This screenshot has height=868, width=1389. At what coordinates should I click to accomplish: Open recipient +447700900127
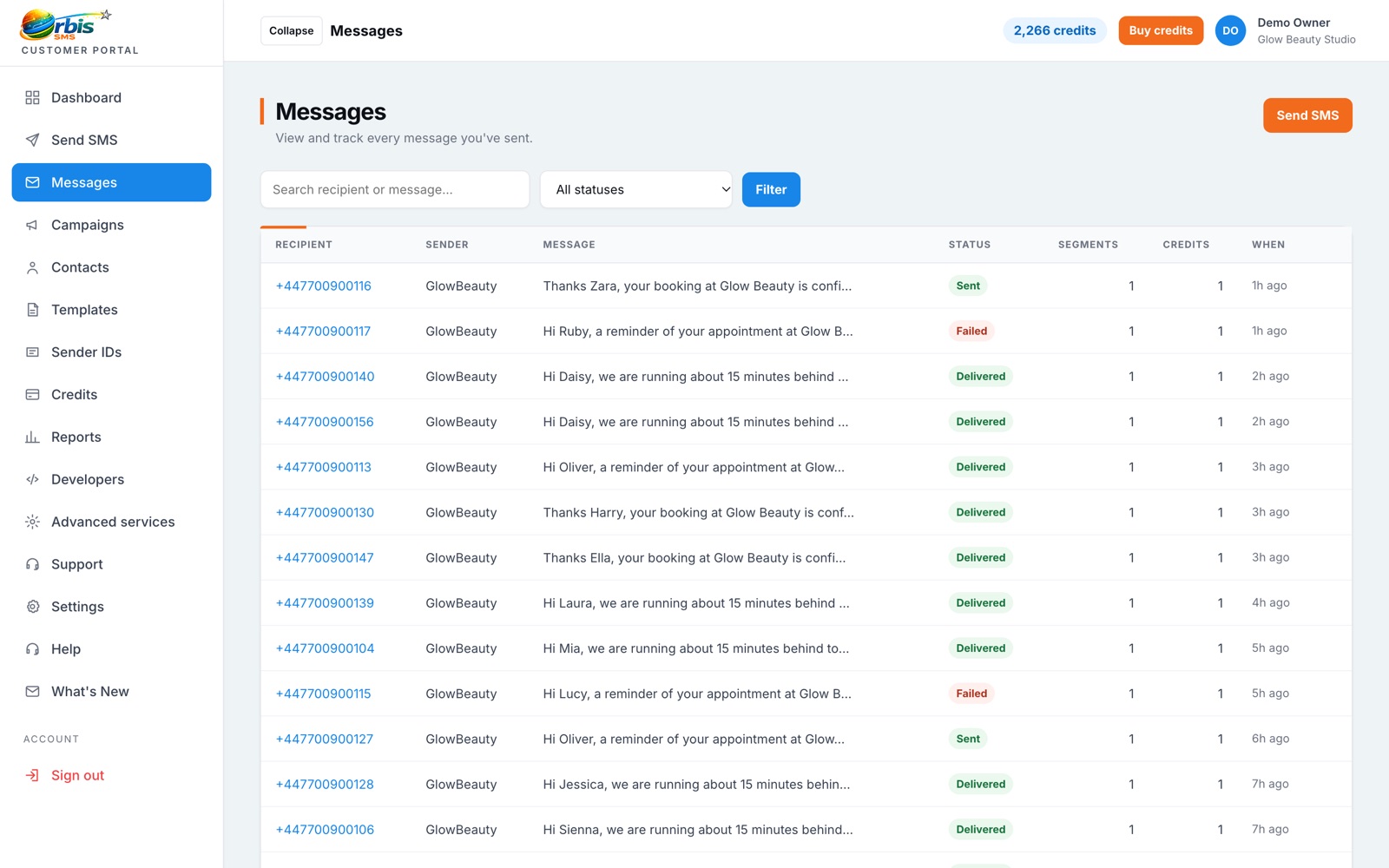pyautogui.click(x=324, y=739)
